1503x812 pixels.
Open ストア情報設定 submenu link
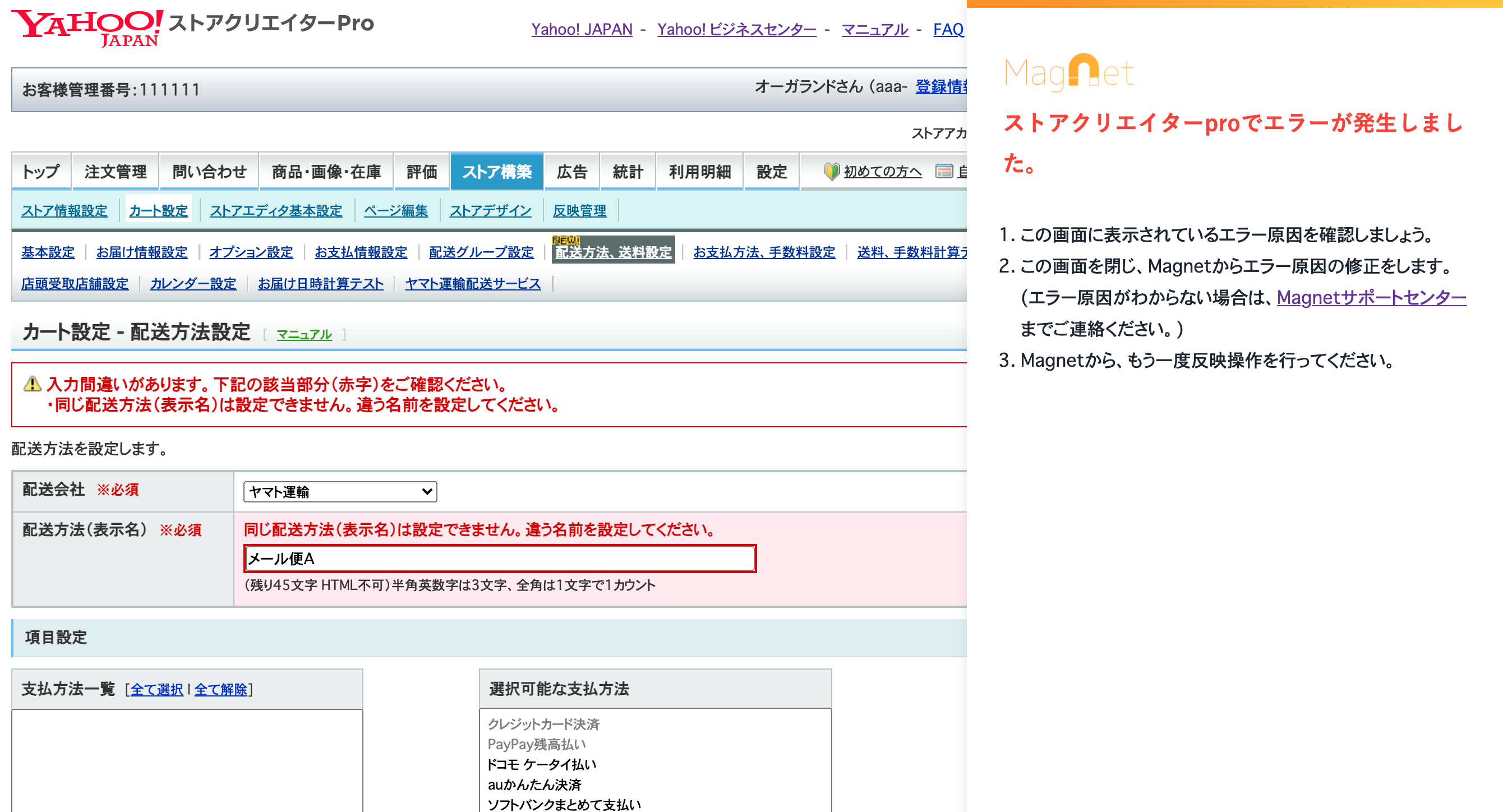[64, 211]
